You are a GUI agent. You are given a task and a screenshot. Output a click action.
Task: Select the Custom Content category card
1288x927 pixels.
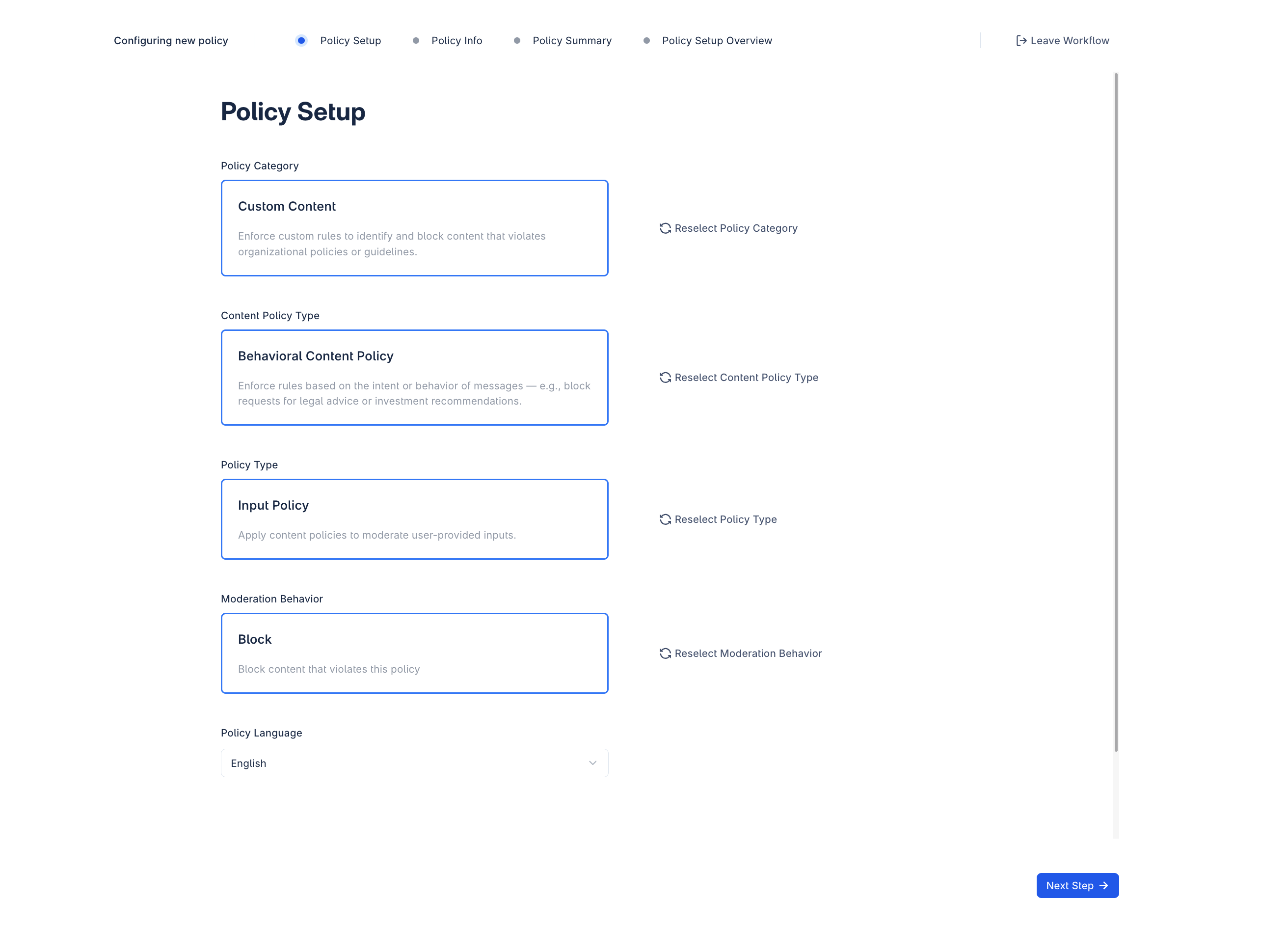pos(415,228)
